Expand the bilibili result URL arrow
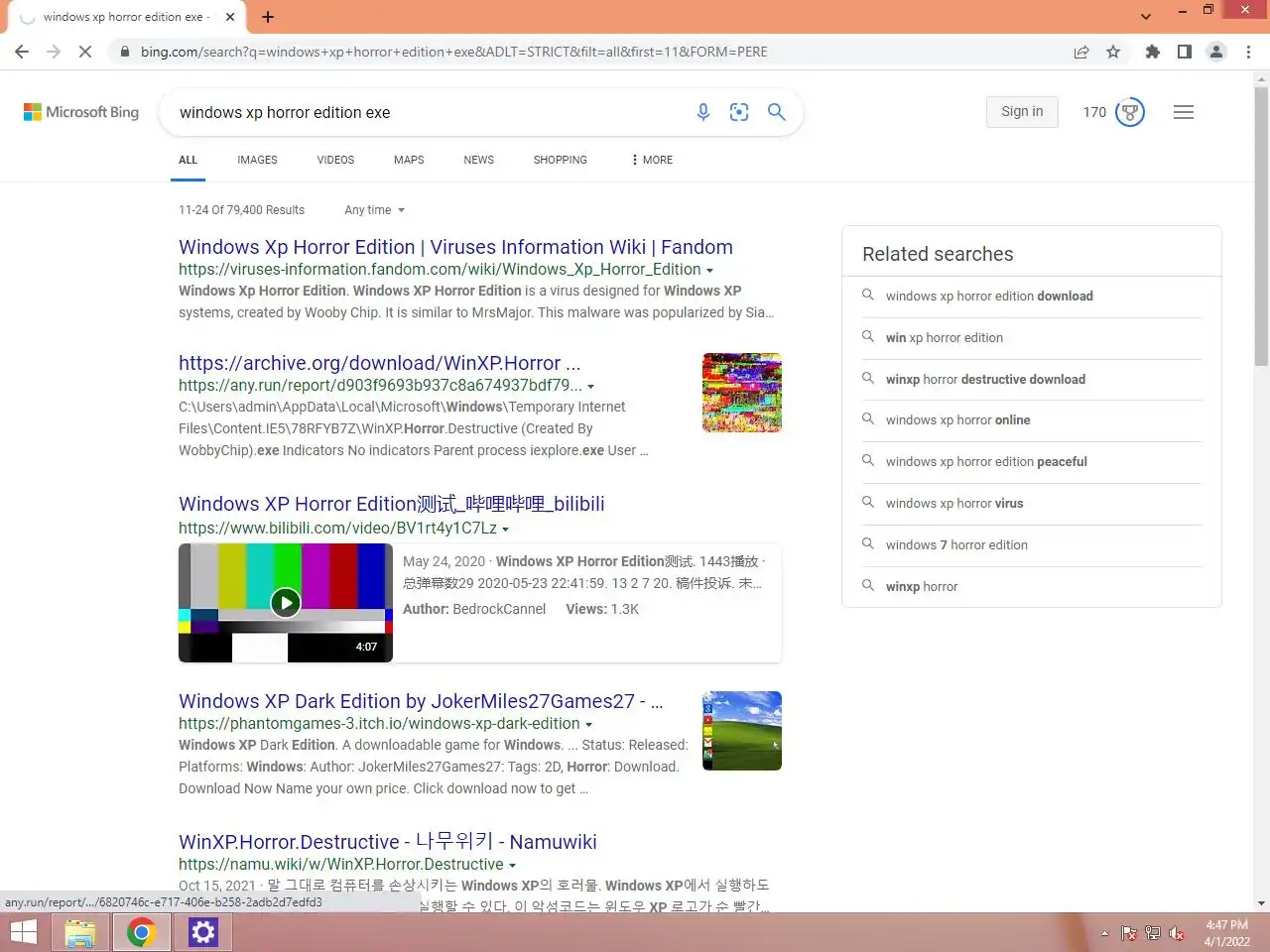Screen dimensions: 1270x952 tap(505, 529)
